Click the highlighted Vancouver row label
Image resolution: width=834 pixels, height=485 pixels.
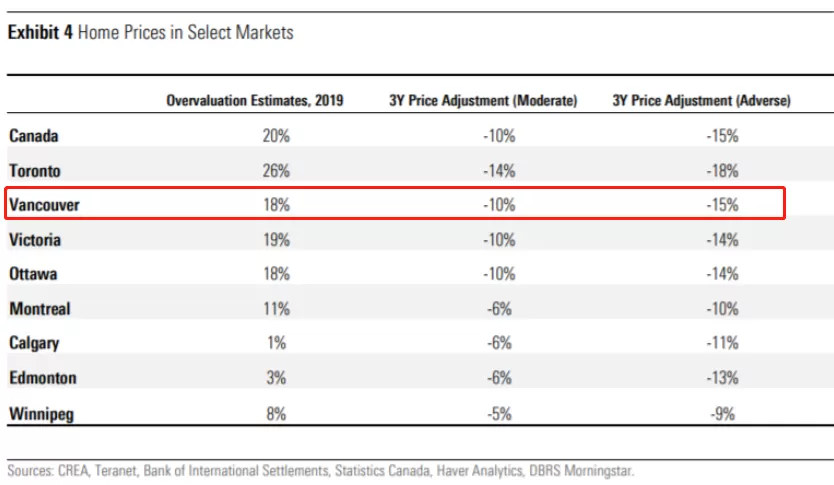(x=44, y=205)
